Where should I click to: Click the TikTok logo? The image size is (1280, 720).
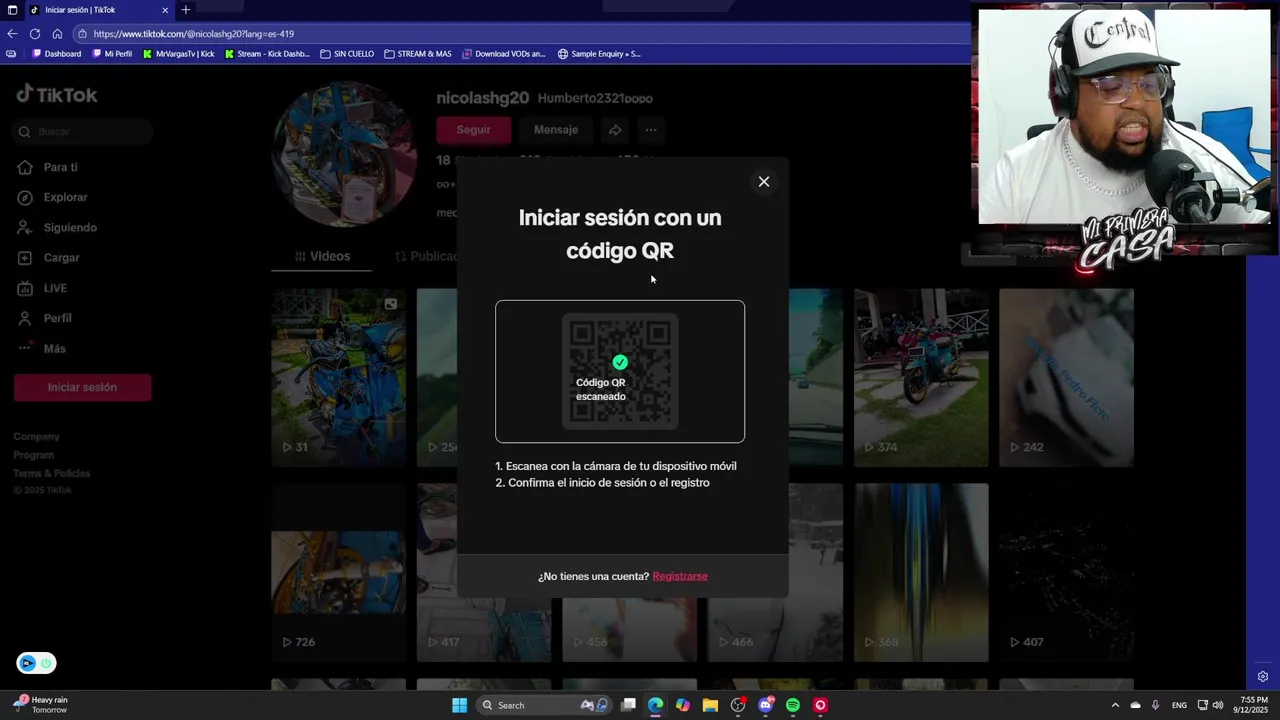57,95
